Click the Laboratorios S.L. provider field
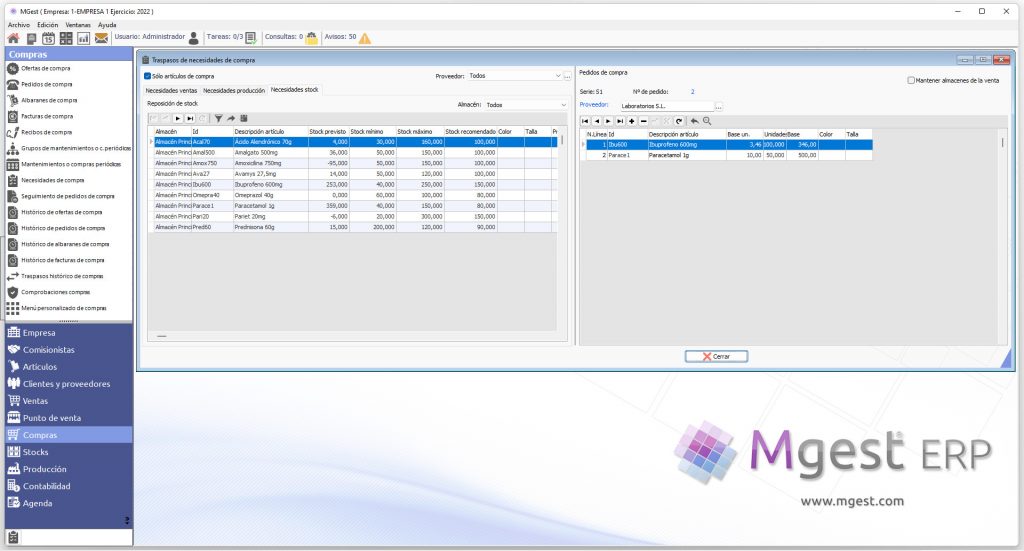This screenshot has width=1024, height=551. point(666,106)
